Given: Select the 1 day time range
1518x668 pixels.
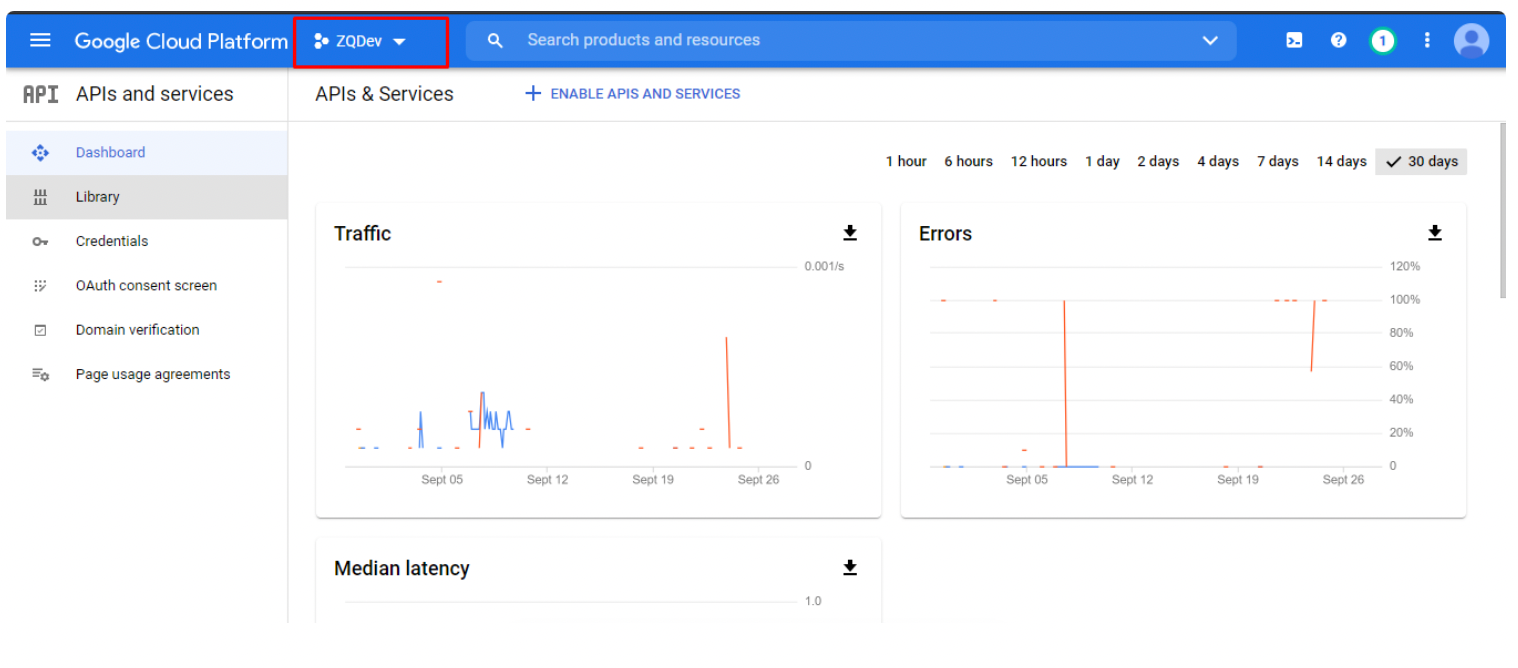Looking at the screenshot, I should [x=1102, y=162].
